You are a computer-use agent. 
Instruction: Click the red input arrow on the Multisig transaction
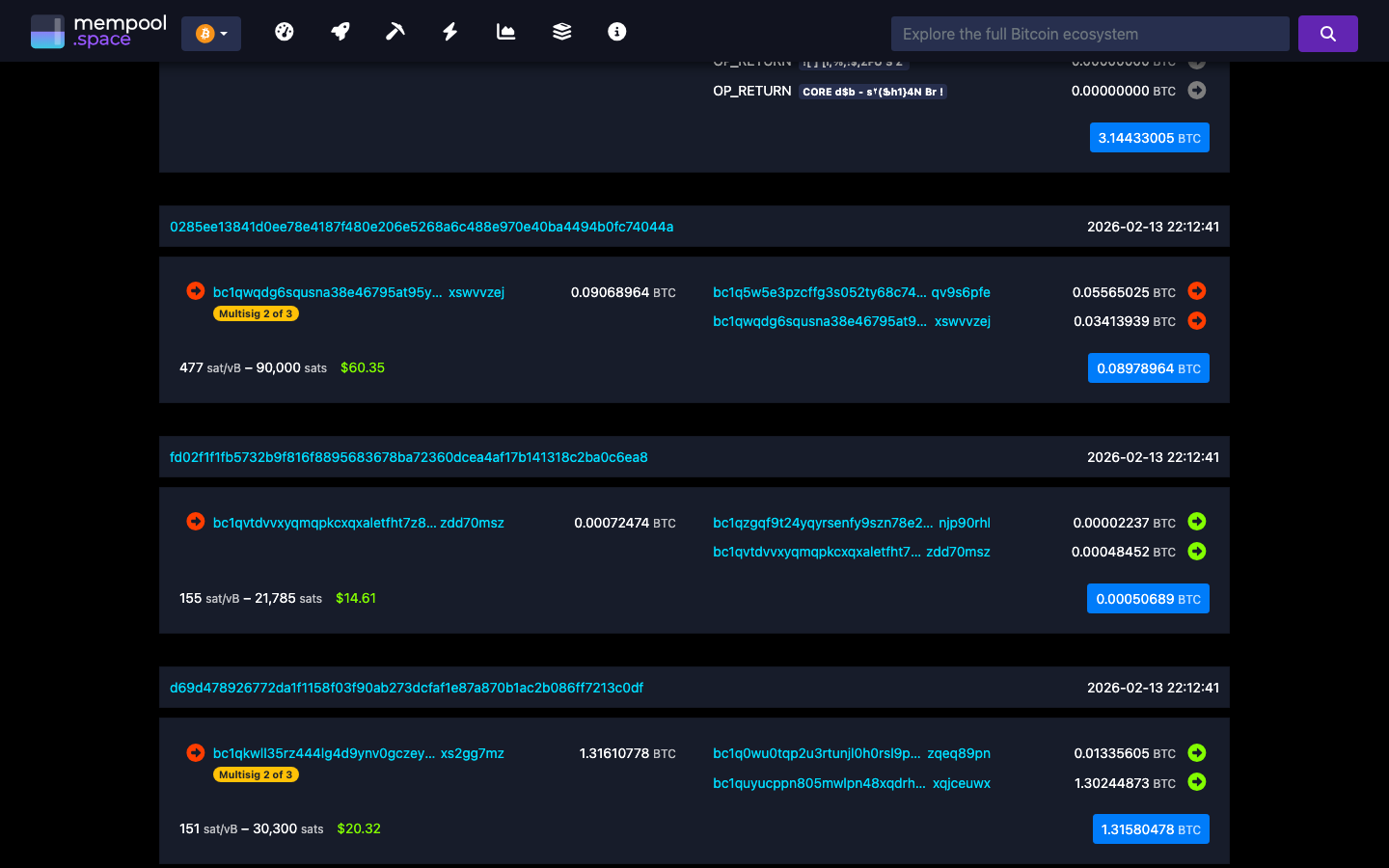195,289
